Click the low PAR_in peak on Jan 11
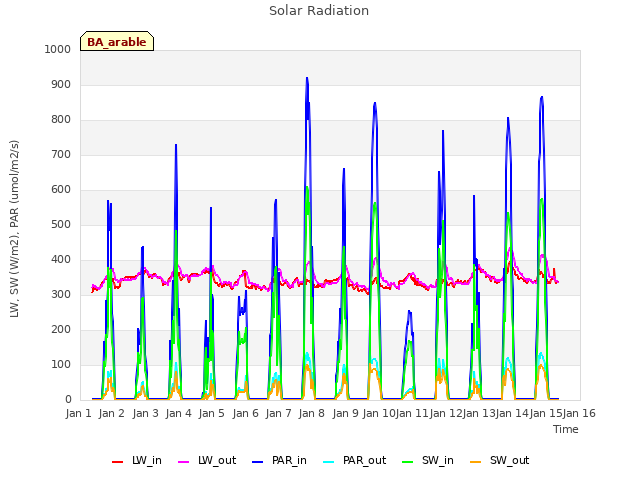Image resolution: width=640 pixels, height=480 pixels. click(x=409, y=311)
